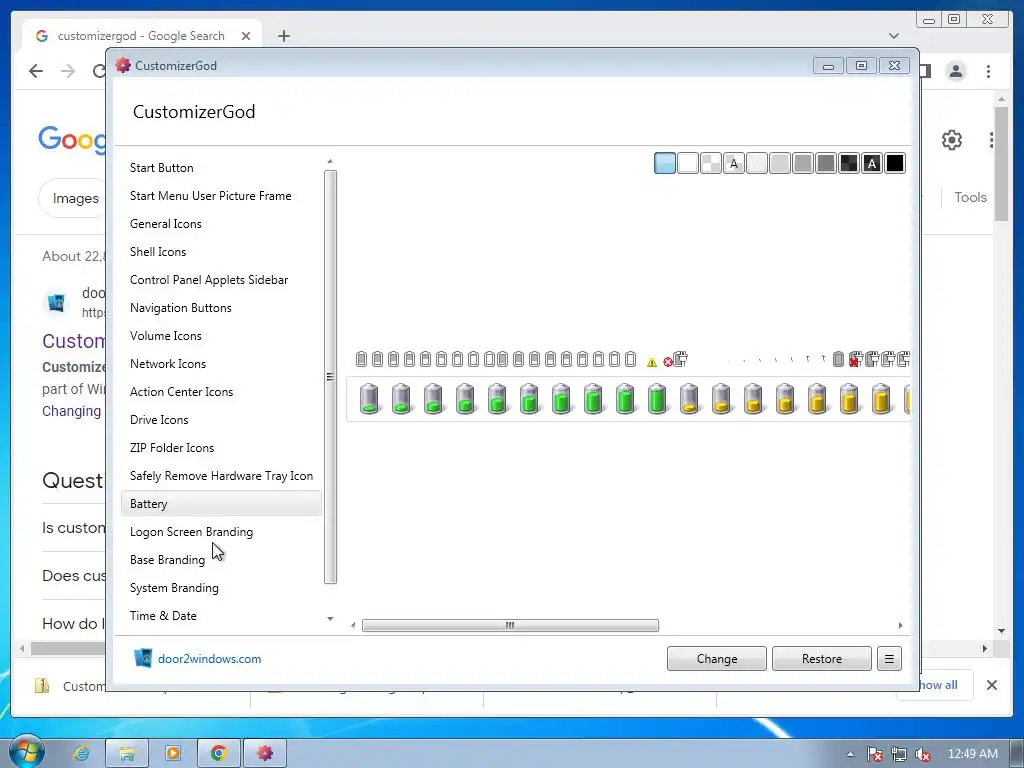This screenshot has height=768, width=1024.
Task: Click the door2windows logo icon
Action: coord(142,658)
